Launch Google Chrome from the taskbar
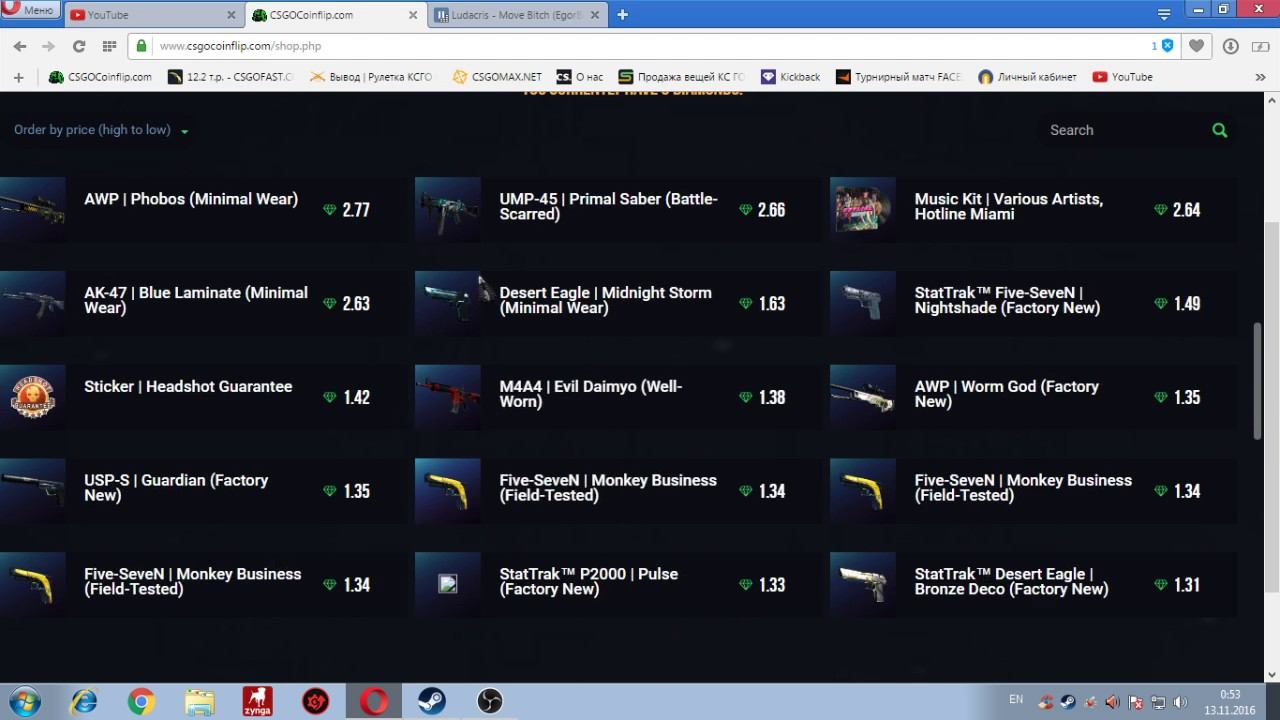Screen dimensions: 1280x720 click(x=141, y=701)
